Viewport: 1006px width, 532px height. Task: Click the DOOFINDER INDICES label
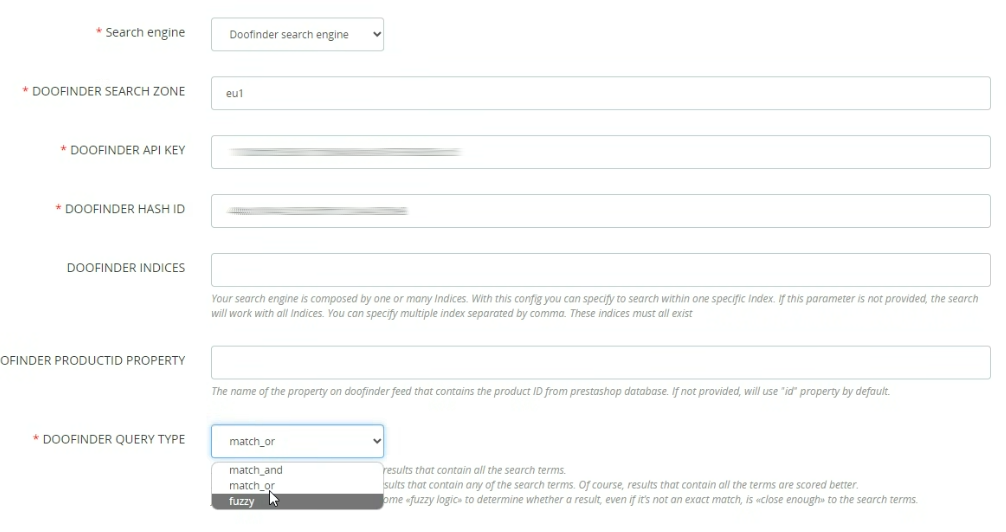tap(126, 268)
